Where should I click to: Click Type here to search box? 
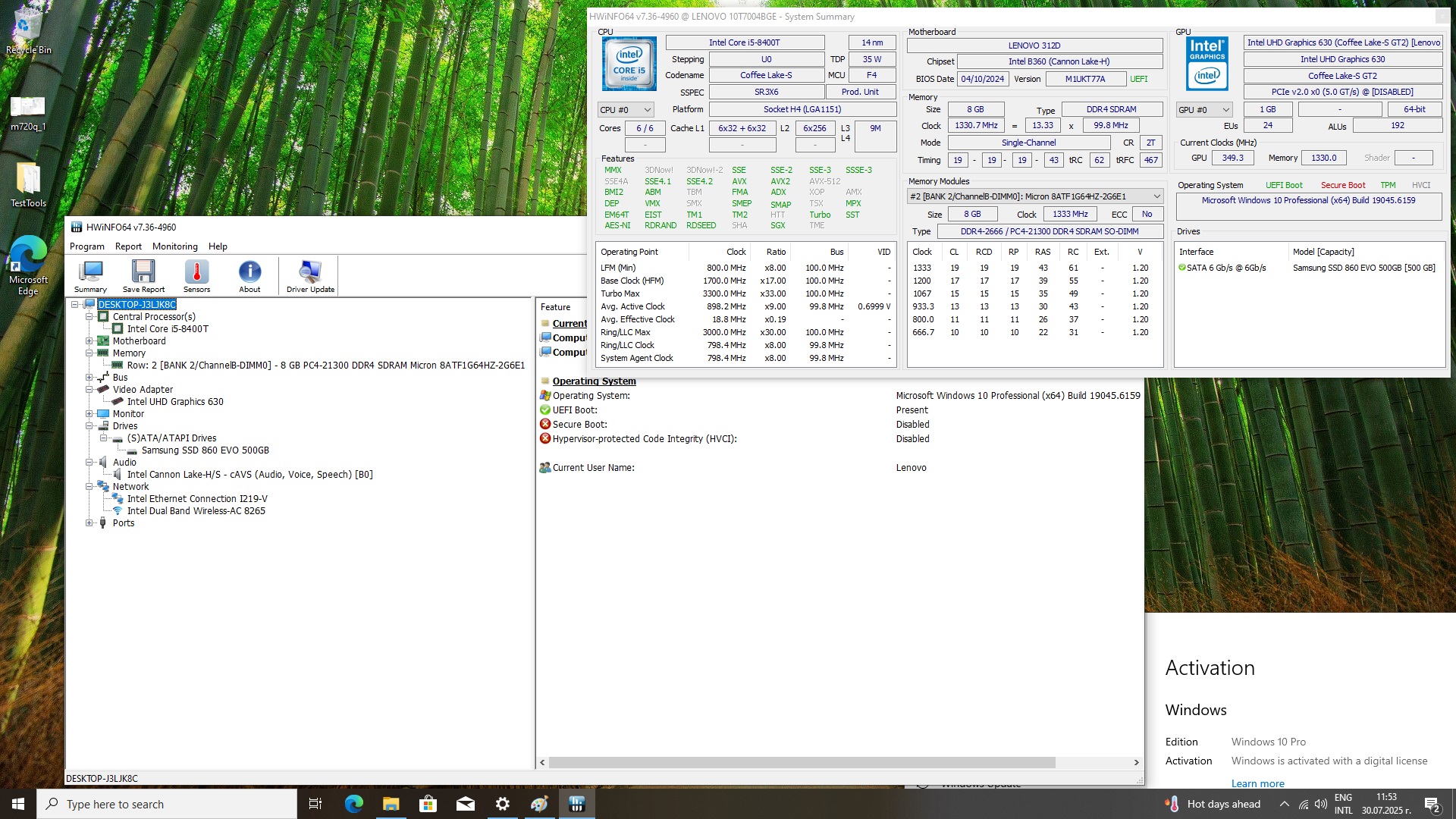pos(167,804)
